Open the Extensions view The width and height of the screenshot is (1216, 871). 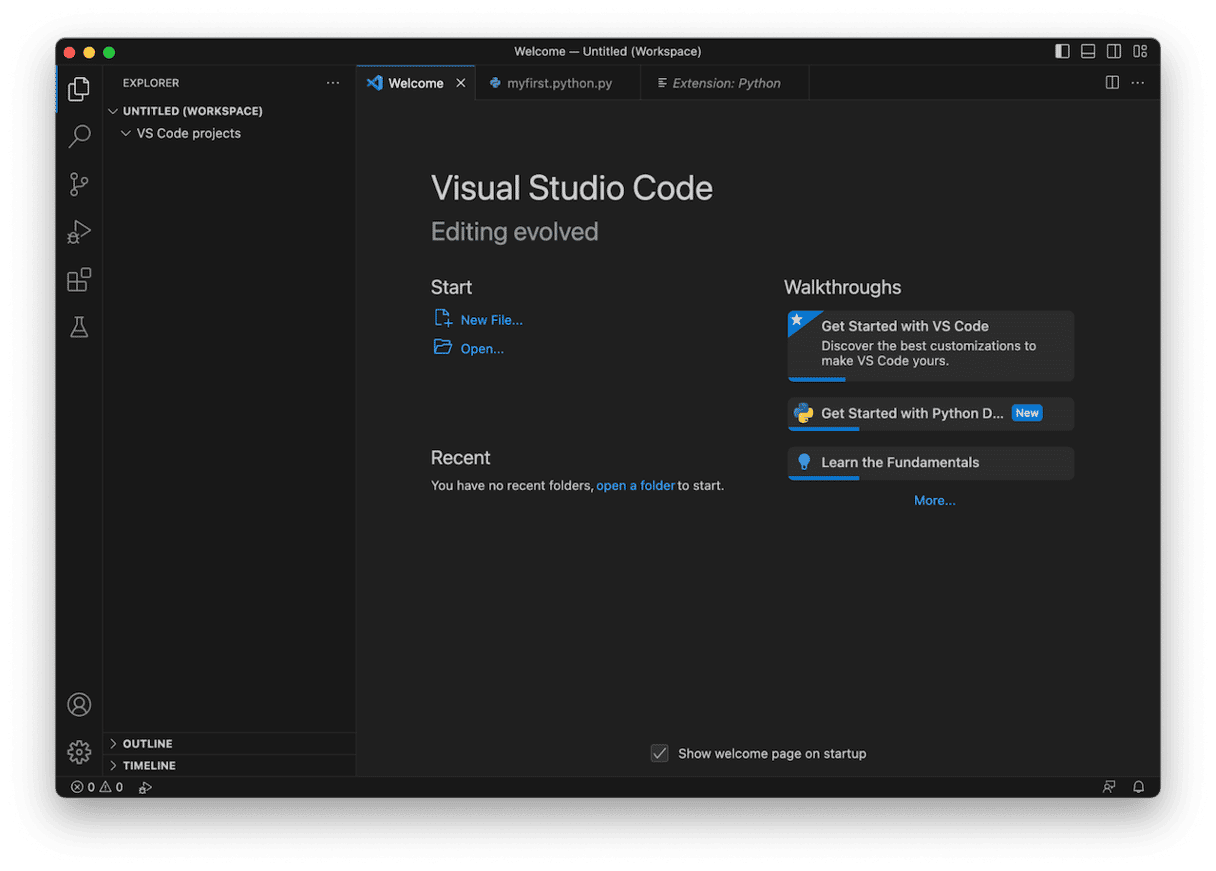point(79,280)
